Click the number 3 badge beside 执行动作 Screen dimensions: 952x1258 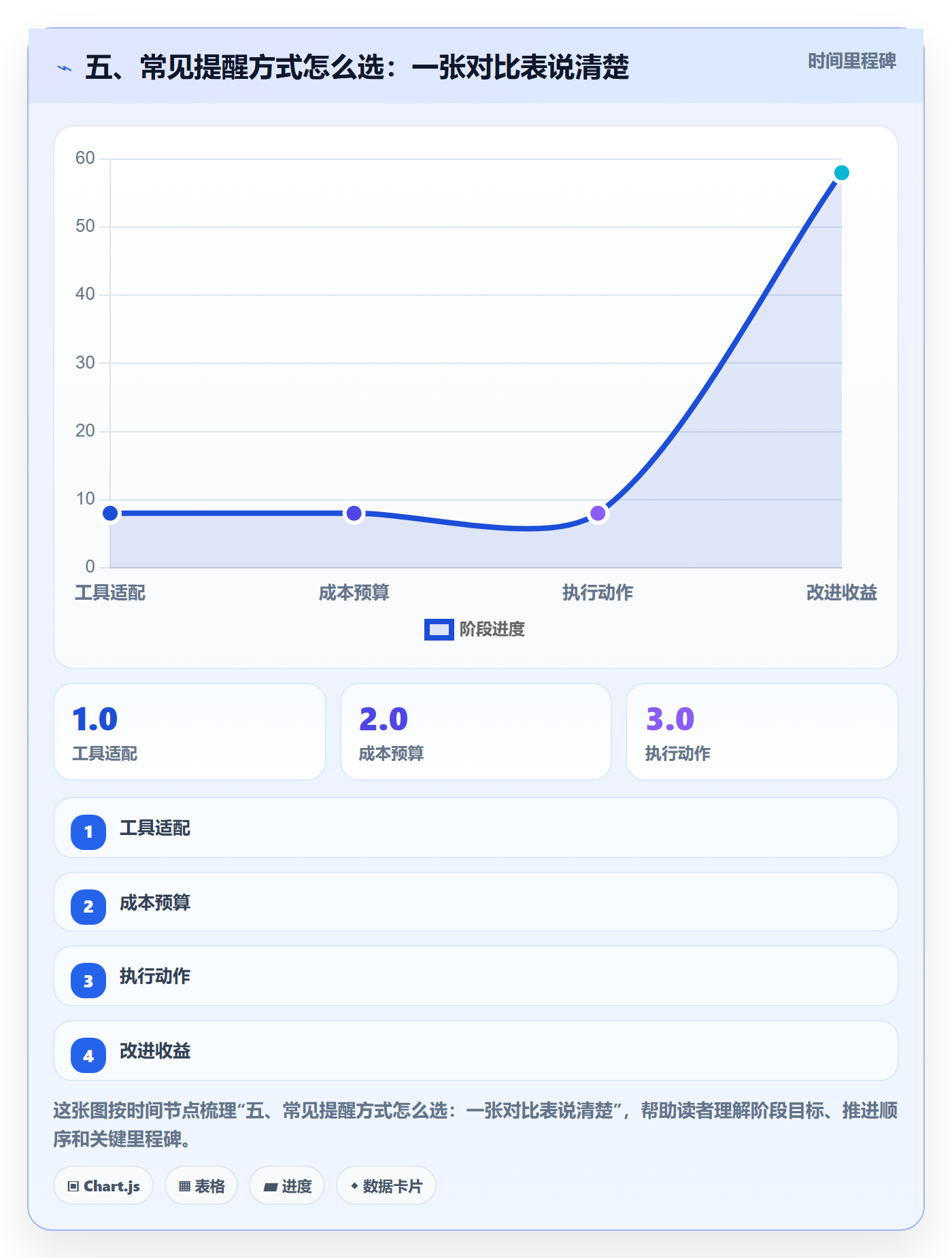pos(88,981)
